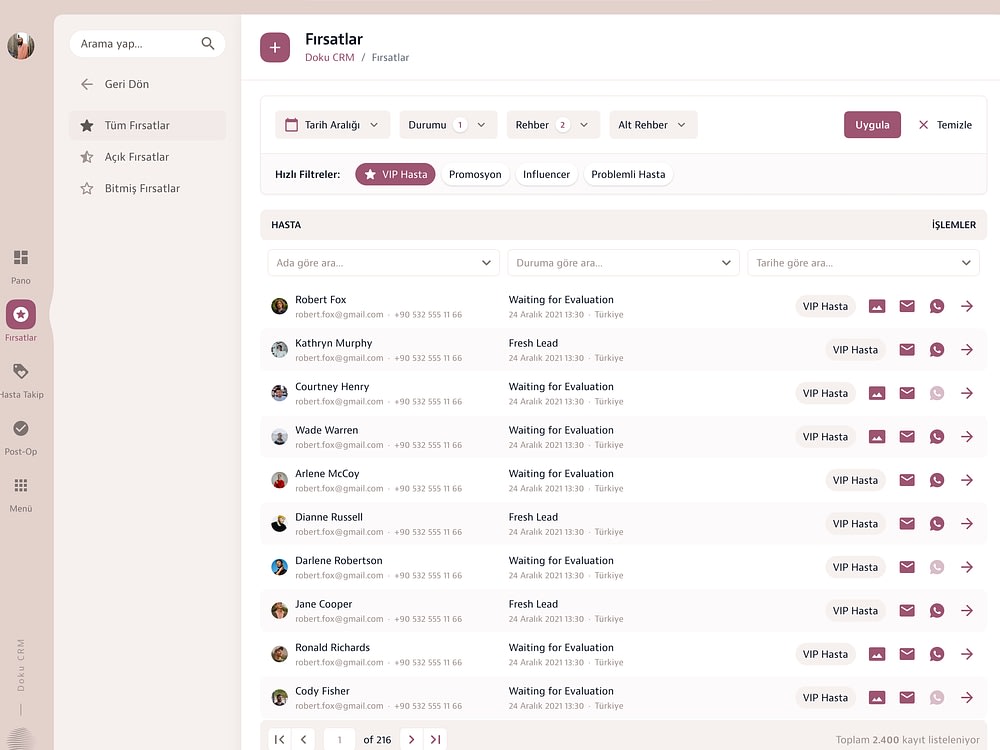Select Tüm Fırsatlar in the menu
This screenshot has width=1000, height=750.
(147, 125)
